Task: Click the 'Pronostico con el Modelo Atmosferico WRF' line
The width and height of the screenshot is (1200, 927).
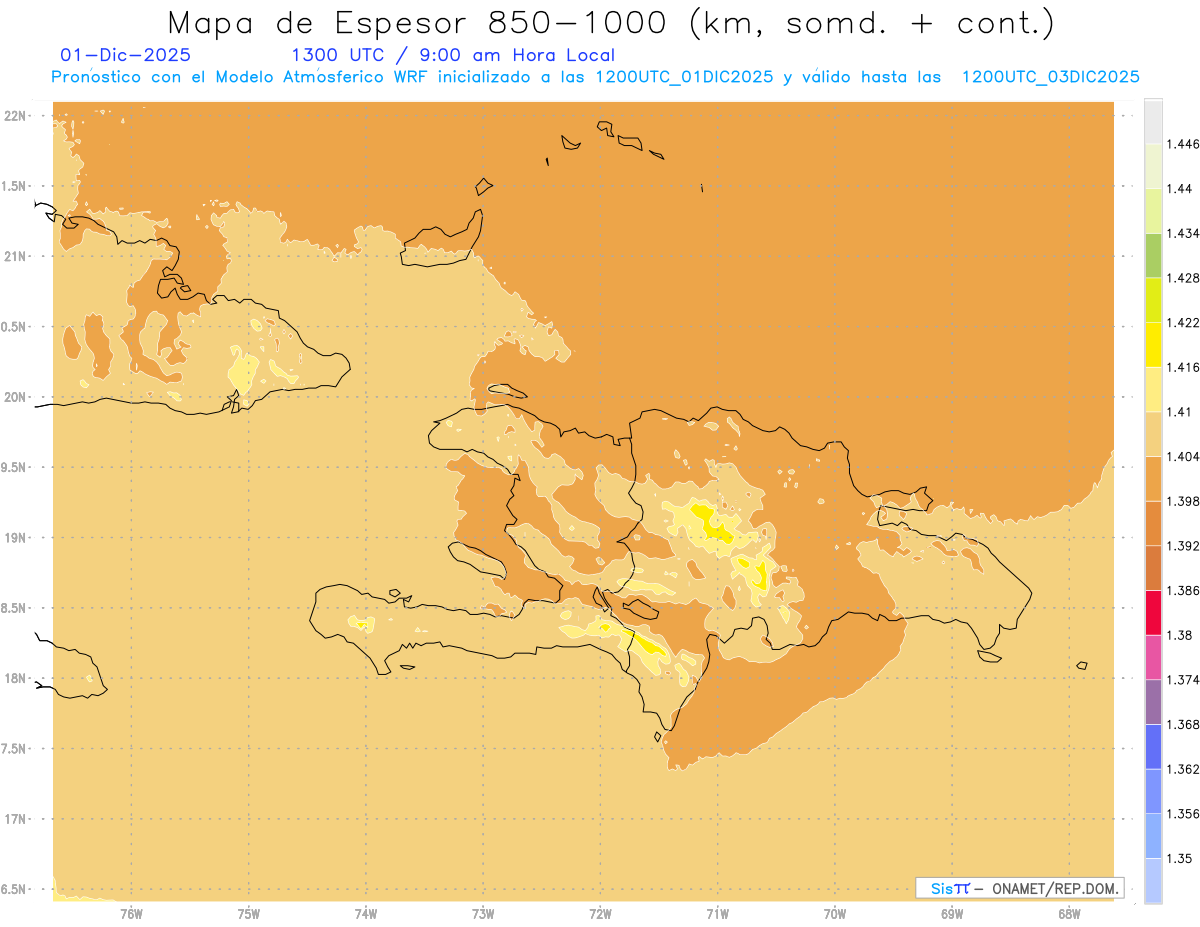Action: point(595,77)
